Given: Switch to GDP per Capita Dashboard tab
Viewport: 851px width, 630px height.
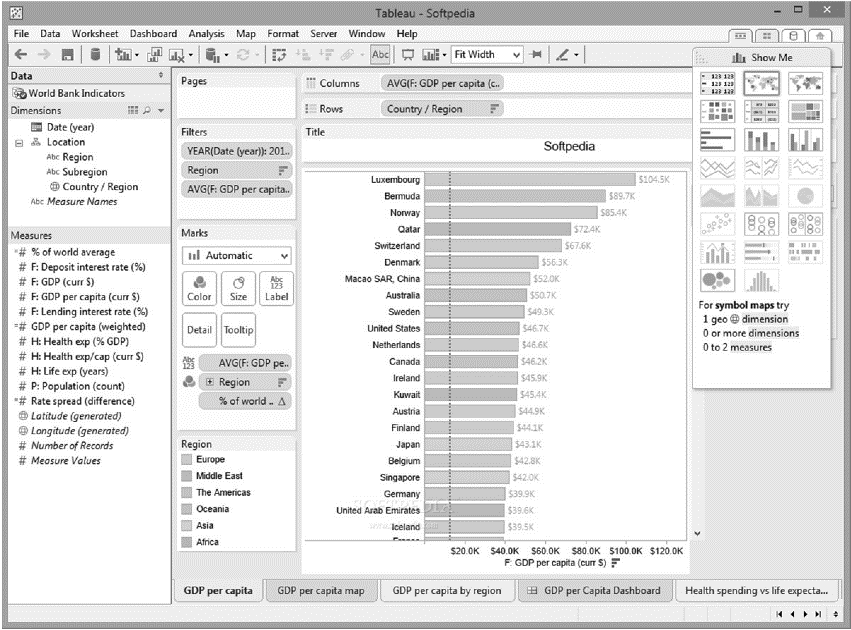Looking at the screenshot, I should tap(595, 590).
